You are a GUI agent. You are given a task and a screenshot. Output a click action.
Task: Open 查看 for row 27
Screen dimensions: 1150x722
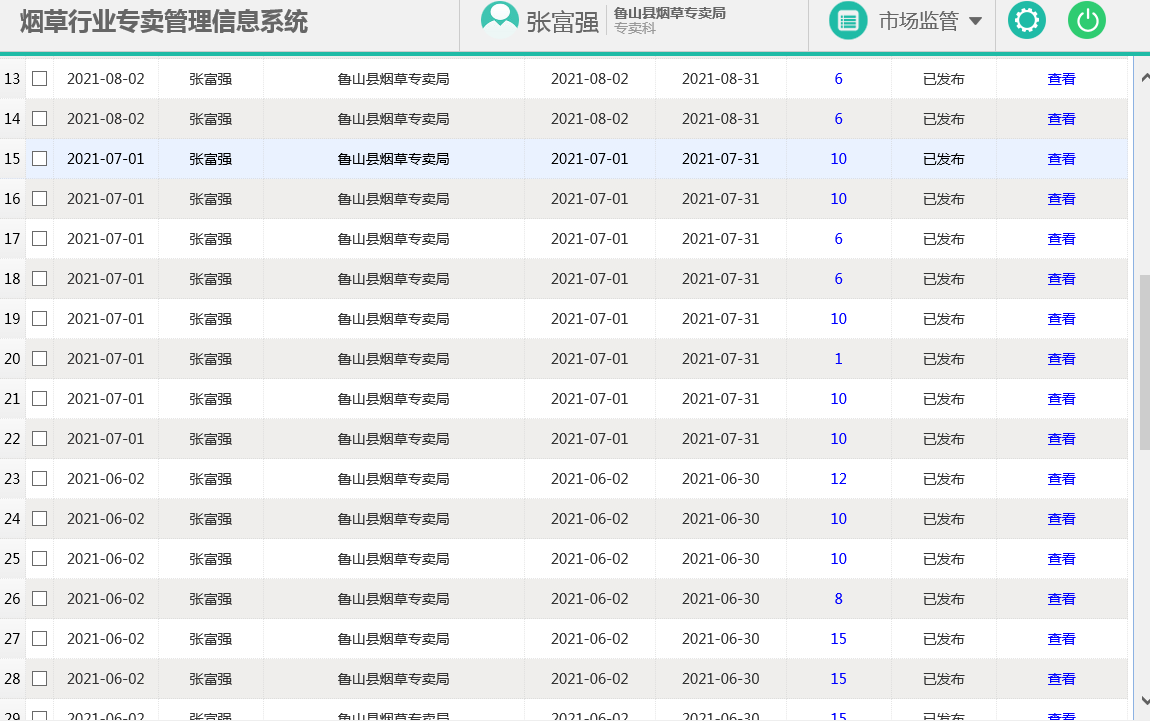tap(1061, 639)
